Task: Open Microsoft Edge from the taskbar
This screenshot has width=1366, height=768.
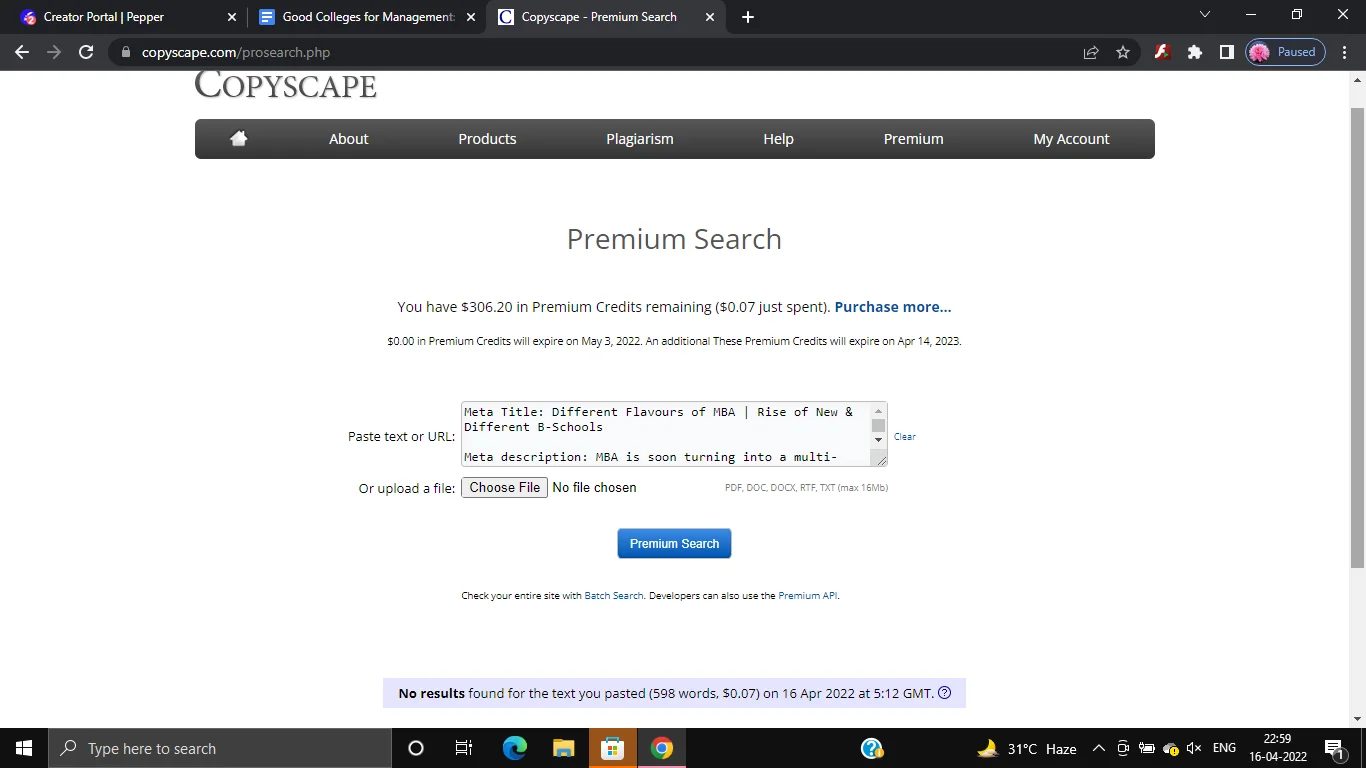Action: pos(514,748)
